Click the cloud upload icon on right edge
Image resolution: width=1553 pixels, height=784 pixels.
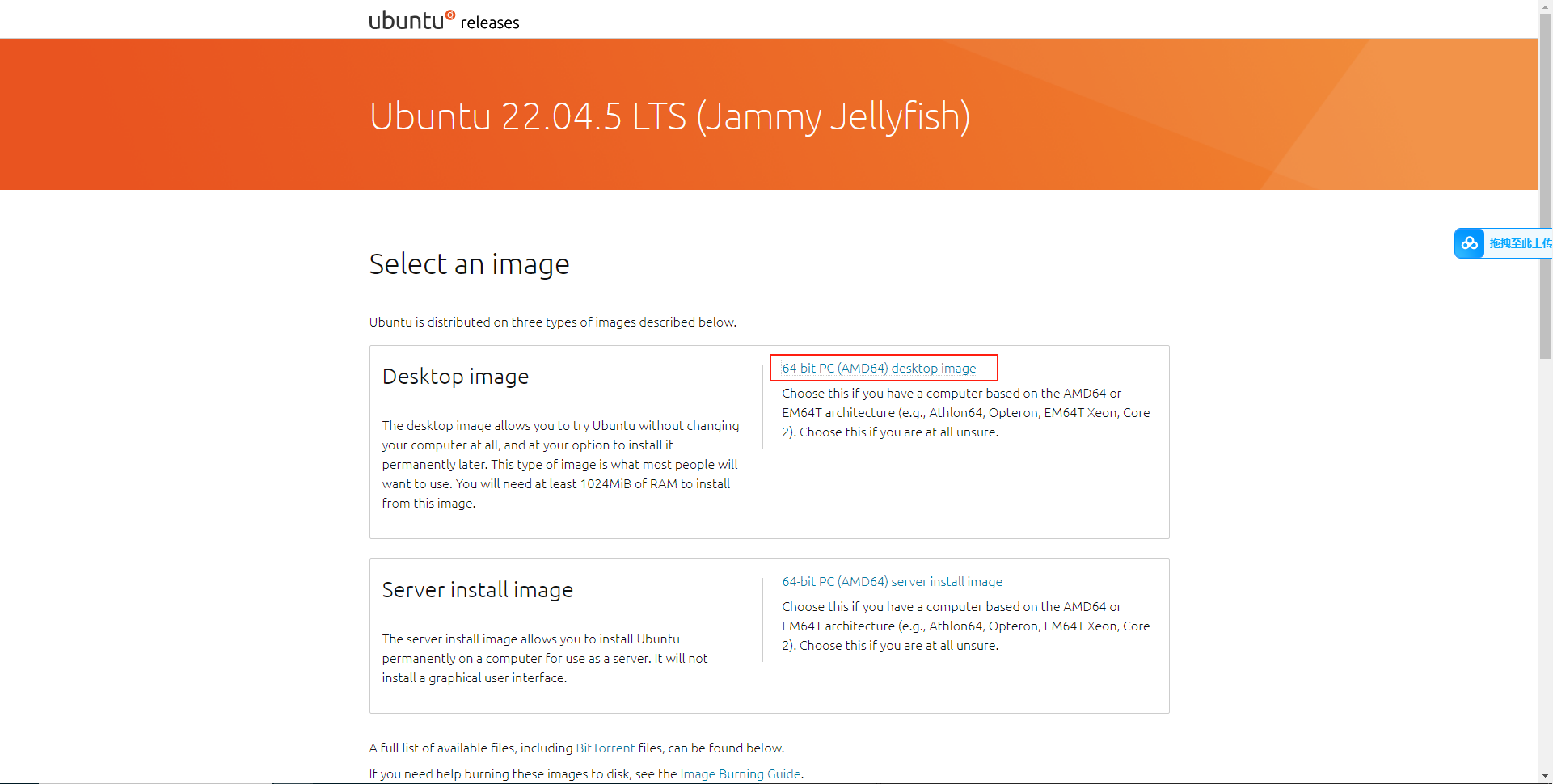click(x=1469, y=243)
